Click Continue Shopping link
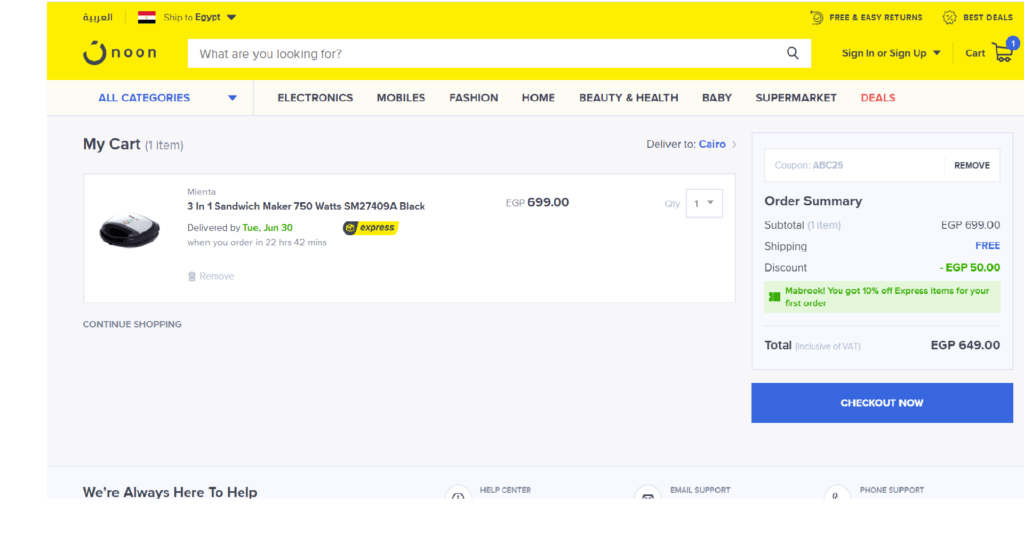1024x544 pixels. pos(132,325)
